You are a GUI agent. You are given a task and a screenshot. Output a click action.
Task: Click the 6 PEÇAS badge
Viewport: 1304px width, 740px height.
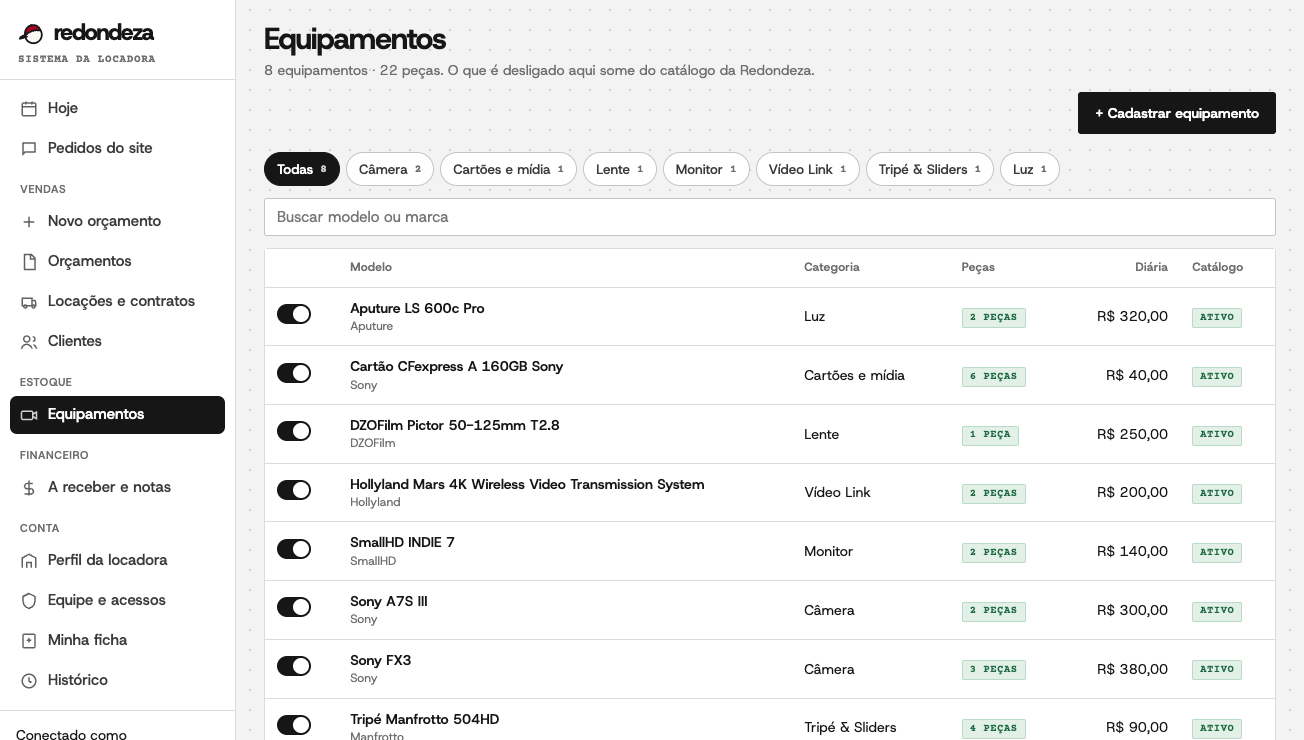pyautogui.click(x=994, y=376)
